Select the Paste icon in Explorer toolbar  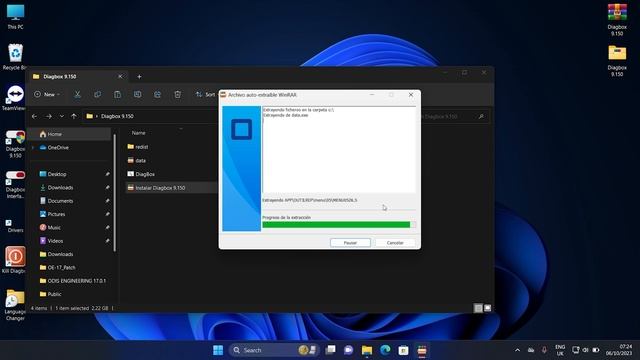tap(118, 95)
